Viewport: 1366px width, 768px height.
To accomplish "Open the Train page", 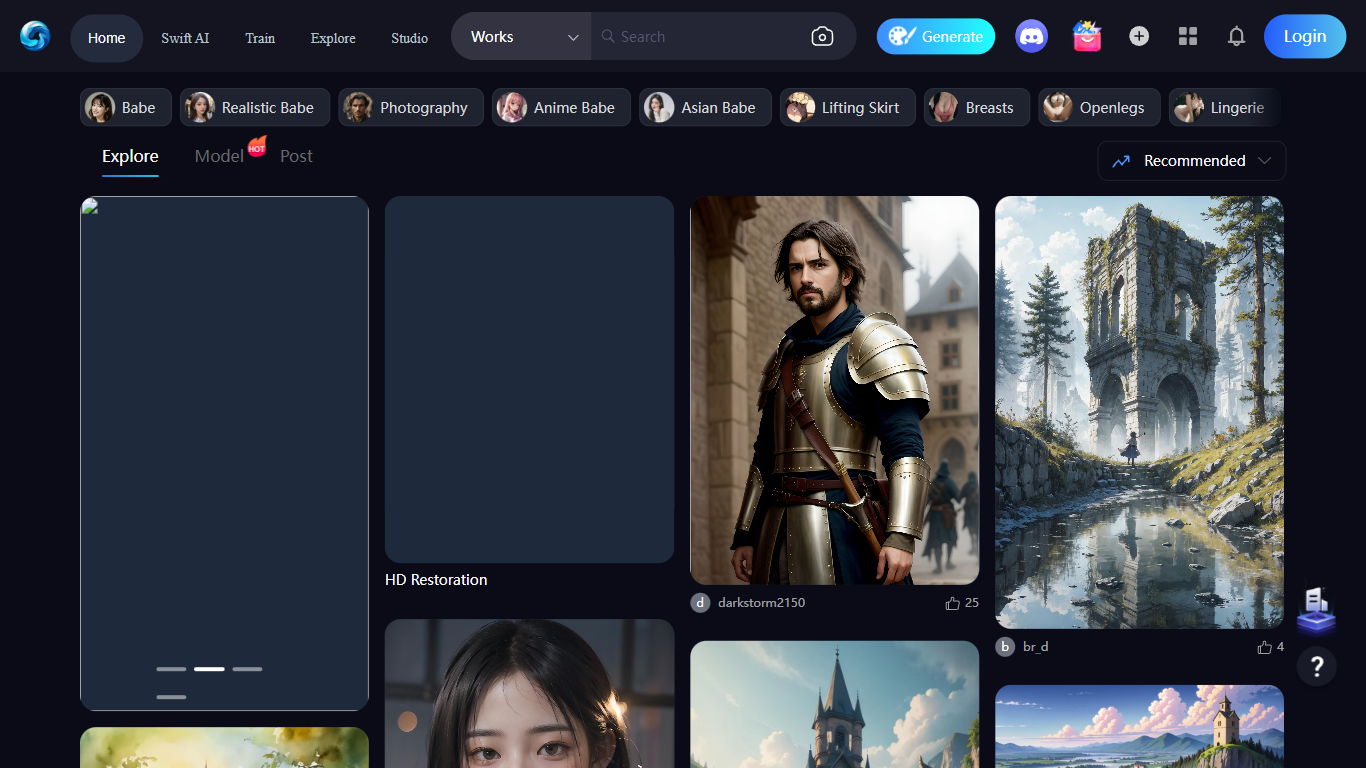I will [x=260, y=38].
